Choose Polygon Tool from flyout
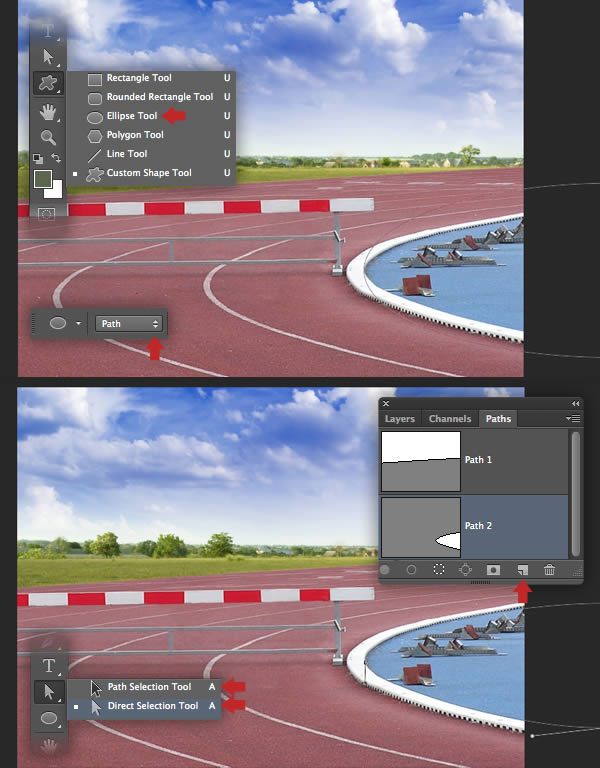Viewport: 600px width, 768px height. pos(151,135)
